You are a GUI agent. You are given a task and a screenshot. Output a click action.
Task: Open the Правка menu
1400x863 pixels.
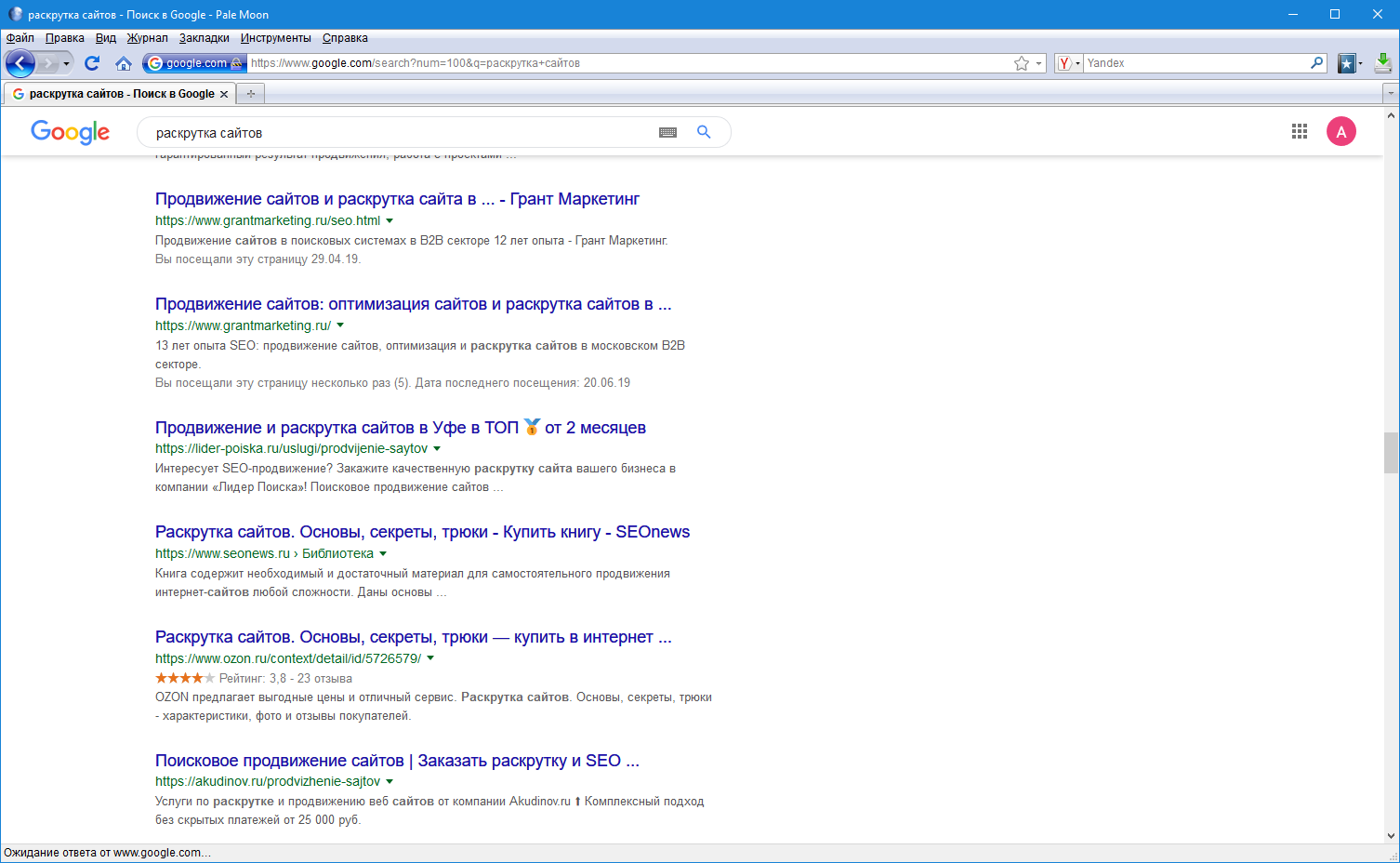pos(65,38)
